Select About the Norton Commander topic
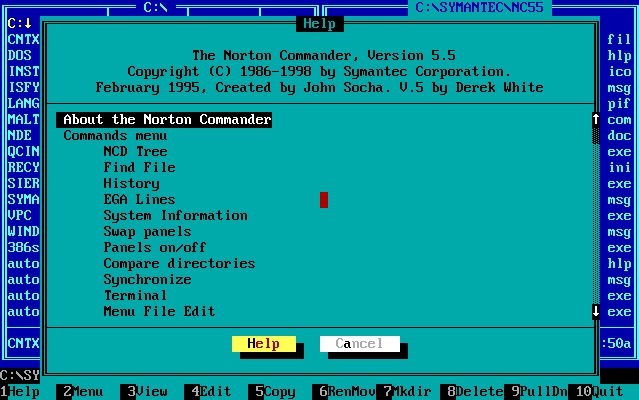Image resolution: width=639 pixels, height=400 pixels. [164, 120]
